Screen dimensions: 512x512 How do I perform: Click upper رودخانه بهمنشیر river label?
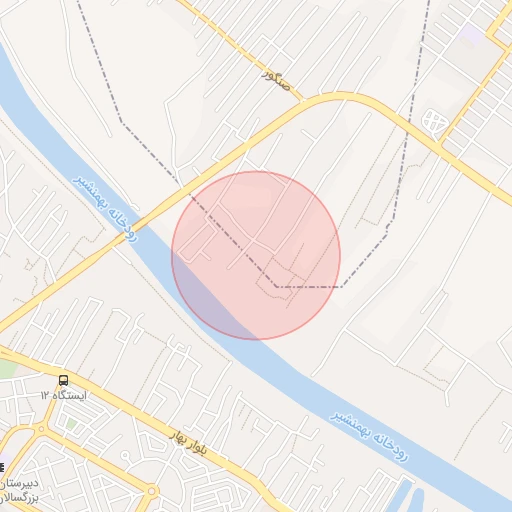click(105, 209)
